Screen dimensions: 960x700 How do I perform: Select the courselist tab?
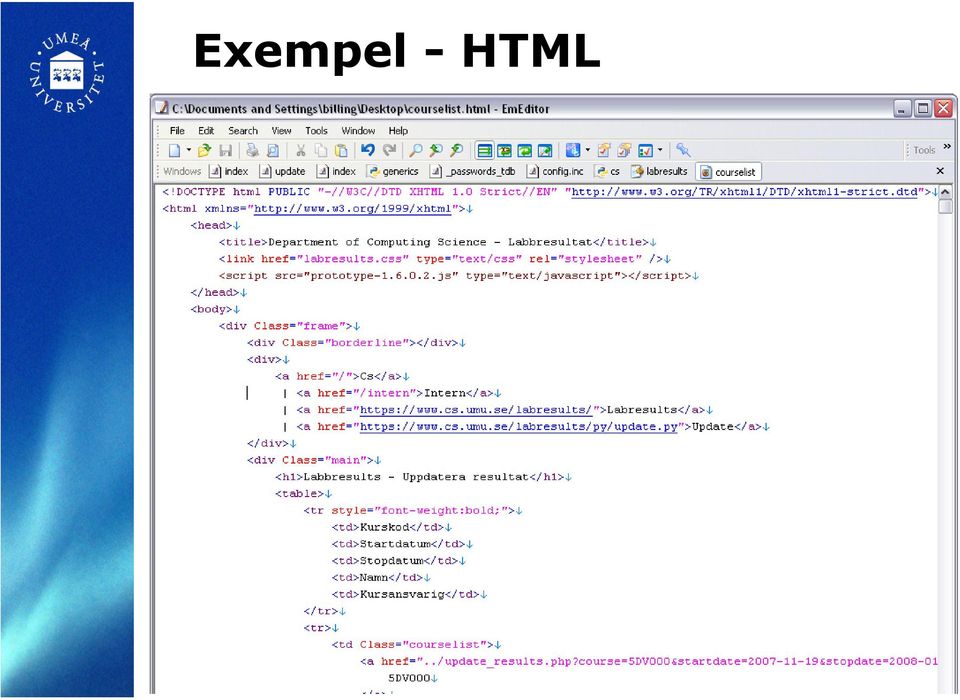pos(729,172)
